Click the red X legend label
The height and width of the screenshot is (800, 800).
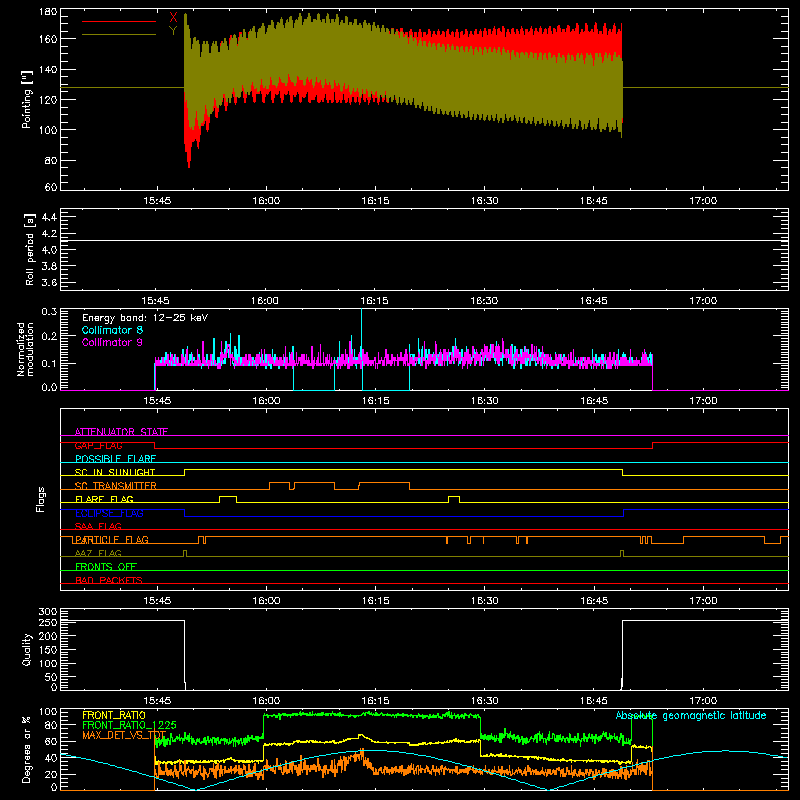[x=173, y=17]
